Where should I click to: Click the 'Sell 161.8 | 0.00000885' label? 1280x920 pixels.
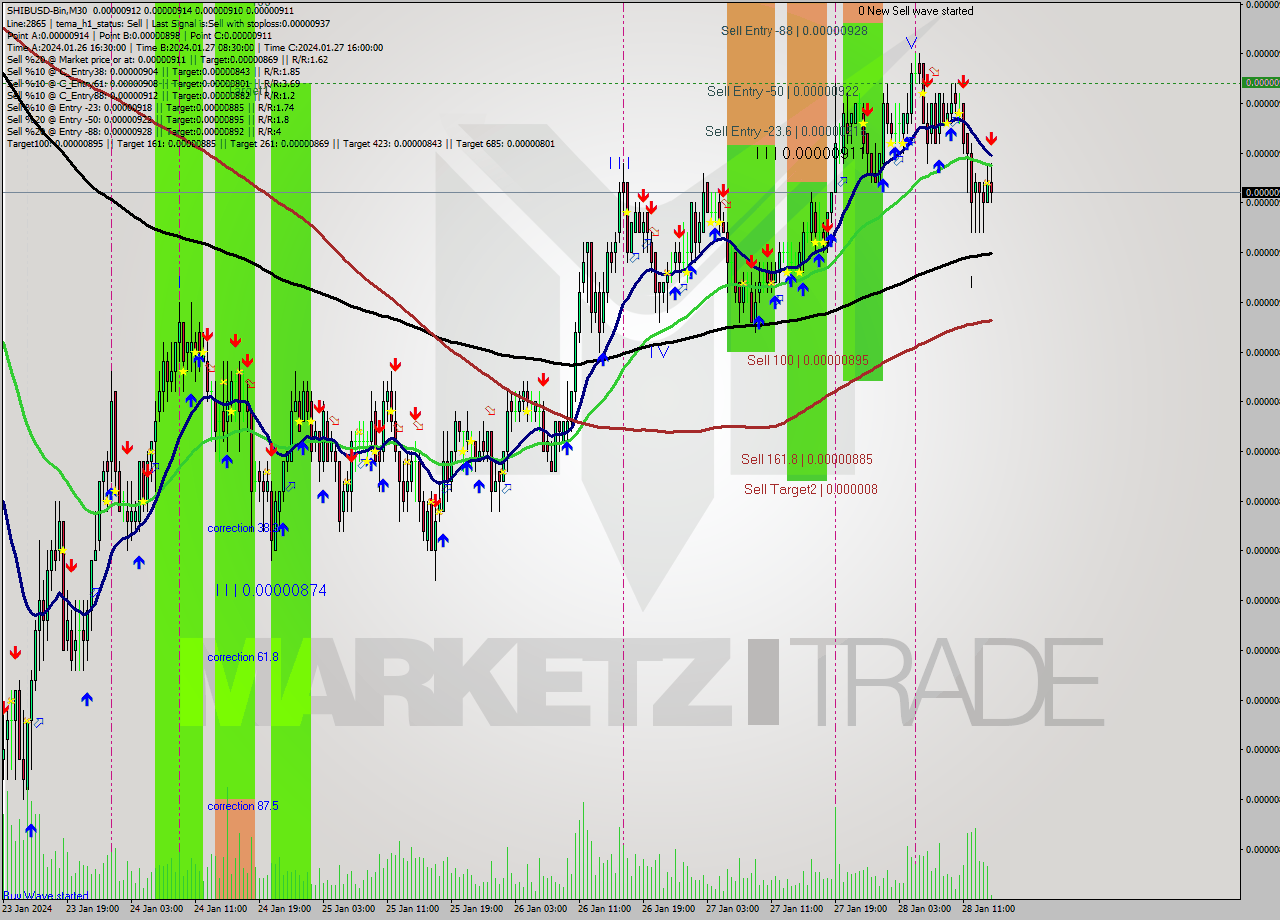(806, 459)
